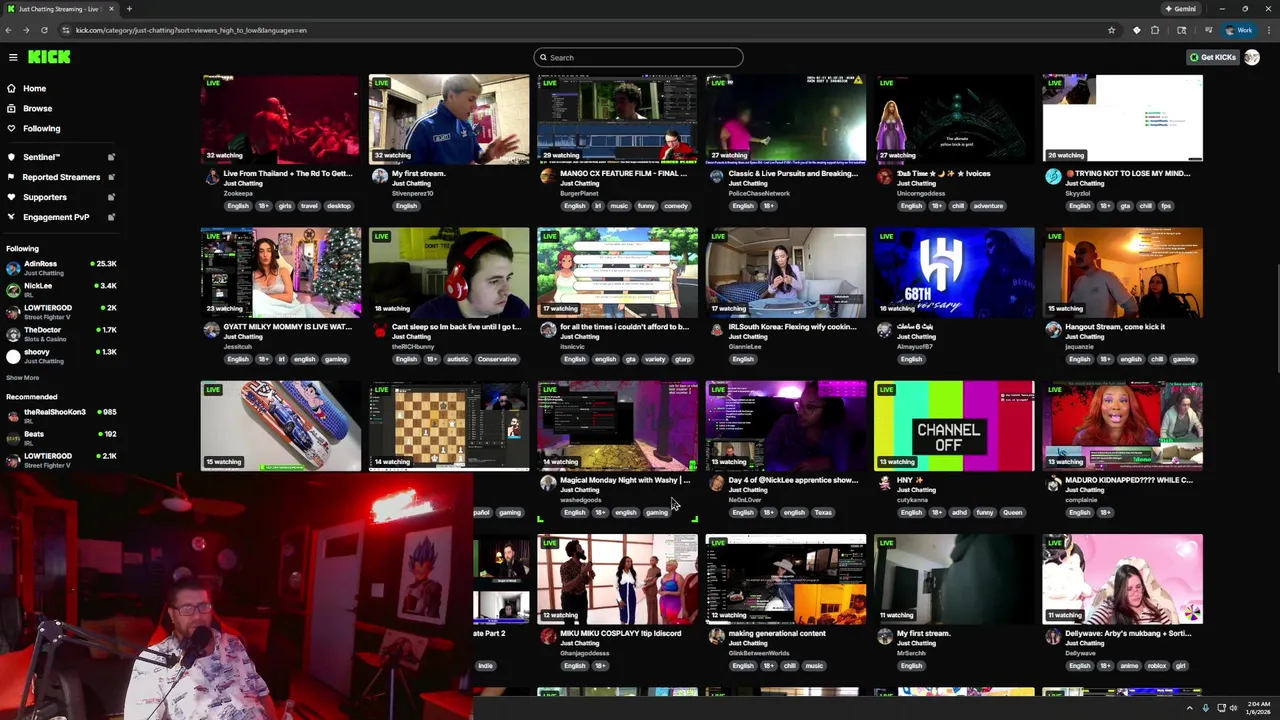Go to Home in the sidebar
This screenshot has height=720, width=1280.
click(34, 88)
